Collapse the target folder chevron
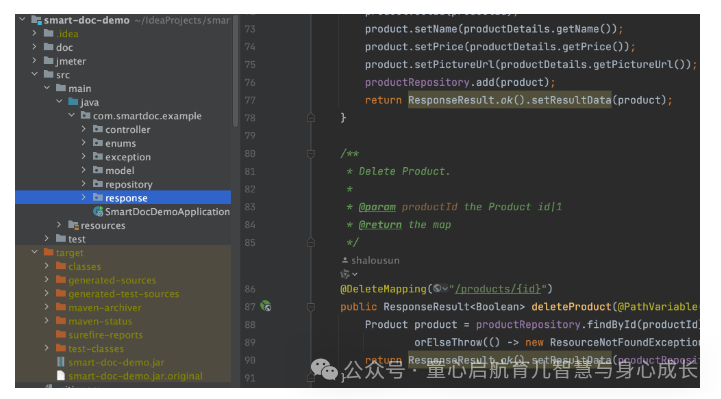Screen dimensions: 721x399 click(34, 252)
